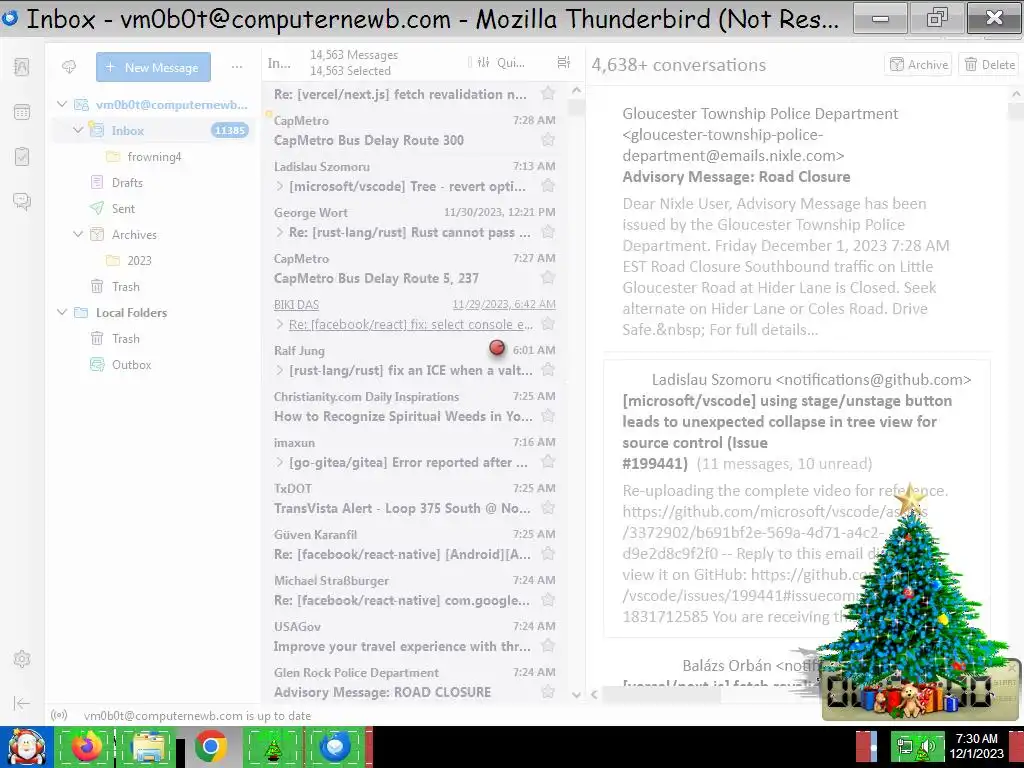1024x768 pixels.
Task: Open the account Trash folder under Archives
Action: 152,286
